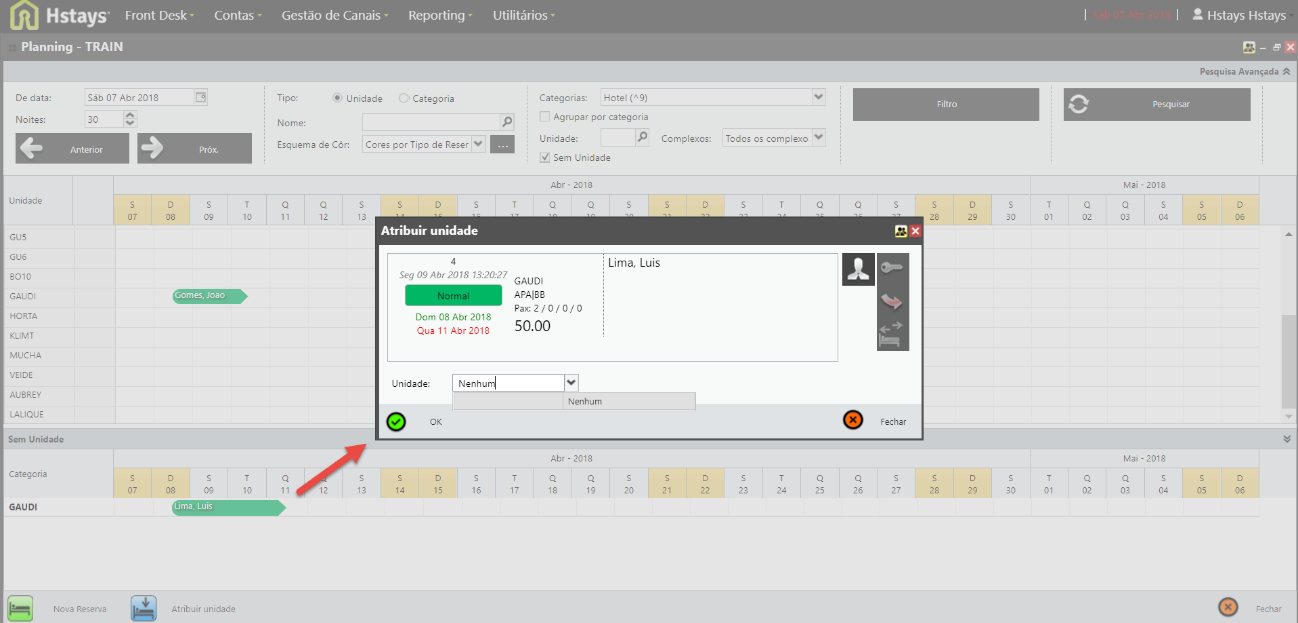Click the guest profile icon in dialog
The image size is (1298, 623).
[858, 269]
